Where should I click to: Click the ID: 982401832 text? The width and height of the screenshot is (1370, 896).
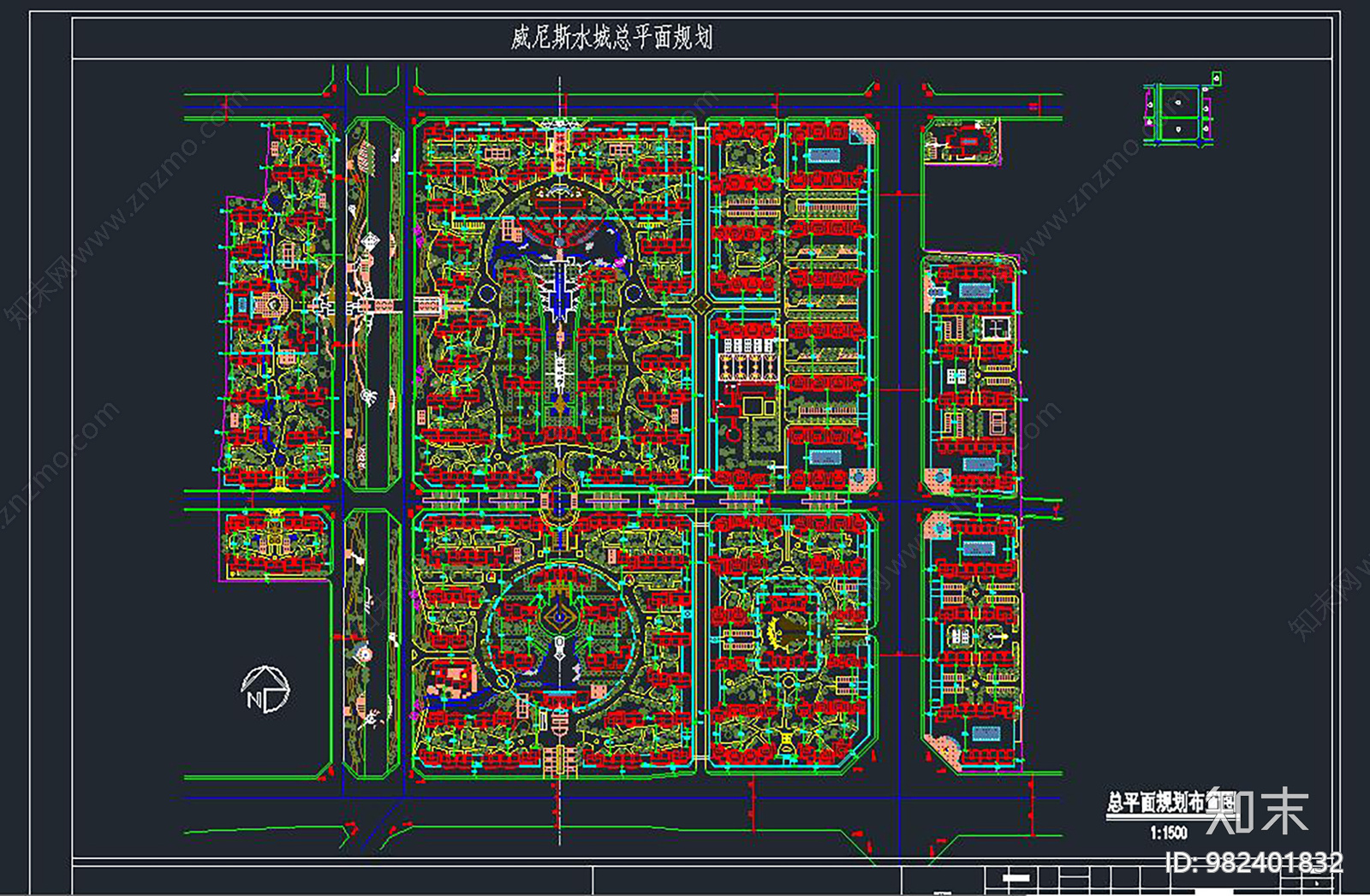(x=1254, y=862)
